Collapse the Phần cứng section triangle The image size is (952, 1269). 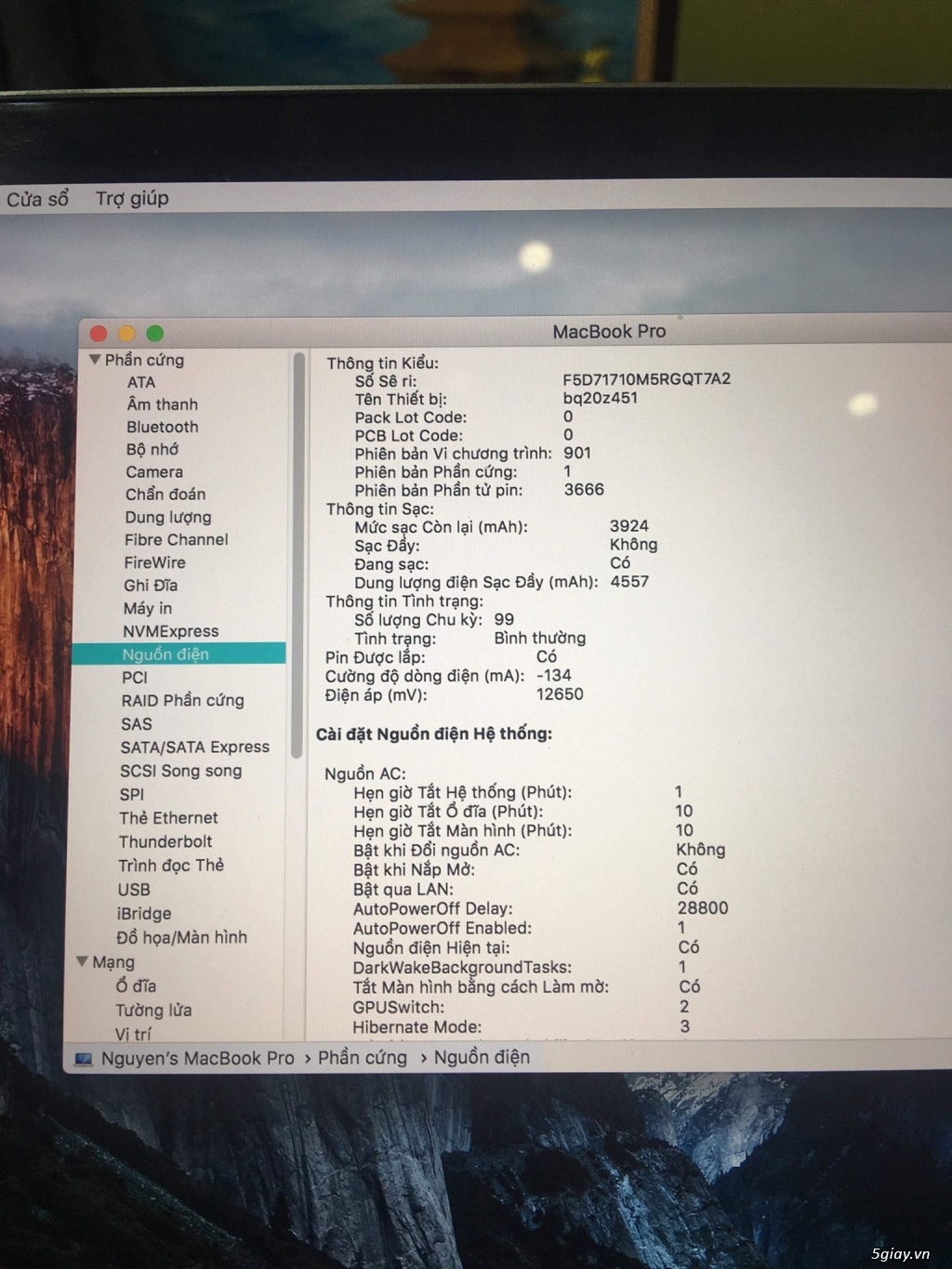pos(95,359)
